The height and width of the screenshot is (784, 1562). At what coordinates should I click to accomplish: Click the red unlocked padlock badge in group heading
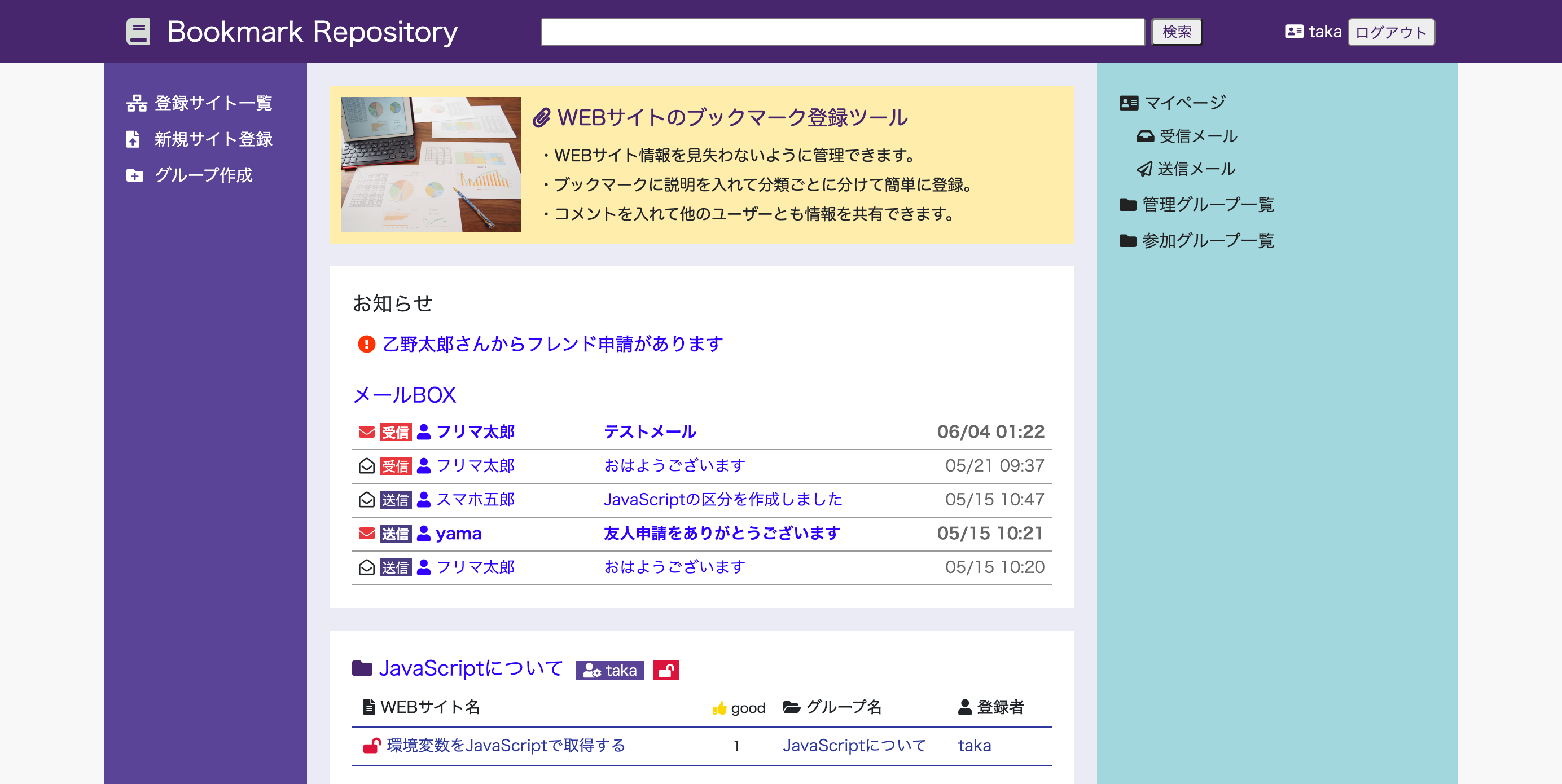coord(666,670)
